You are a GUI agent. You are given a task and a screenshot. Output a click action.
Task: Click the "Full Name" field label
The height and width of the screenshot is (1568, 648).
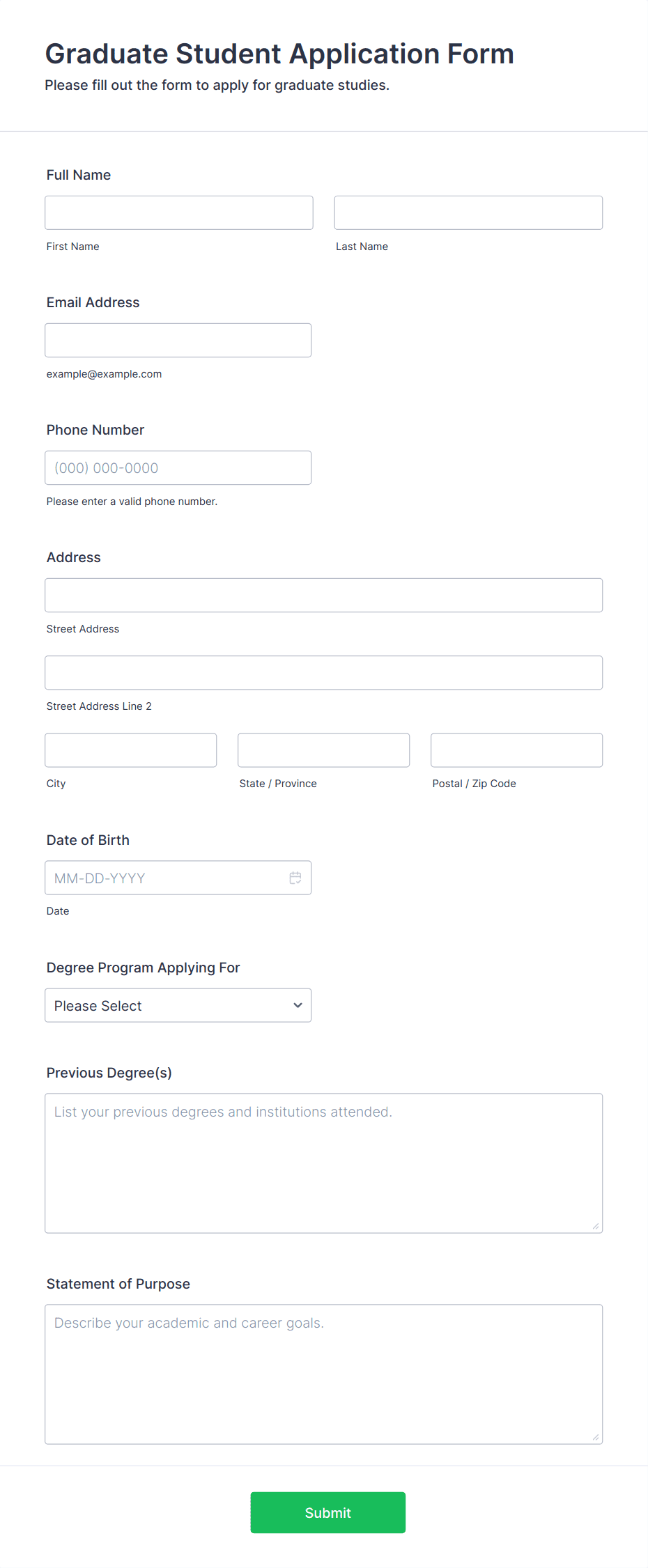tap(79, 175)
